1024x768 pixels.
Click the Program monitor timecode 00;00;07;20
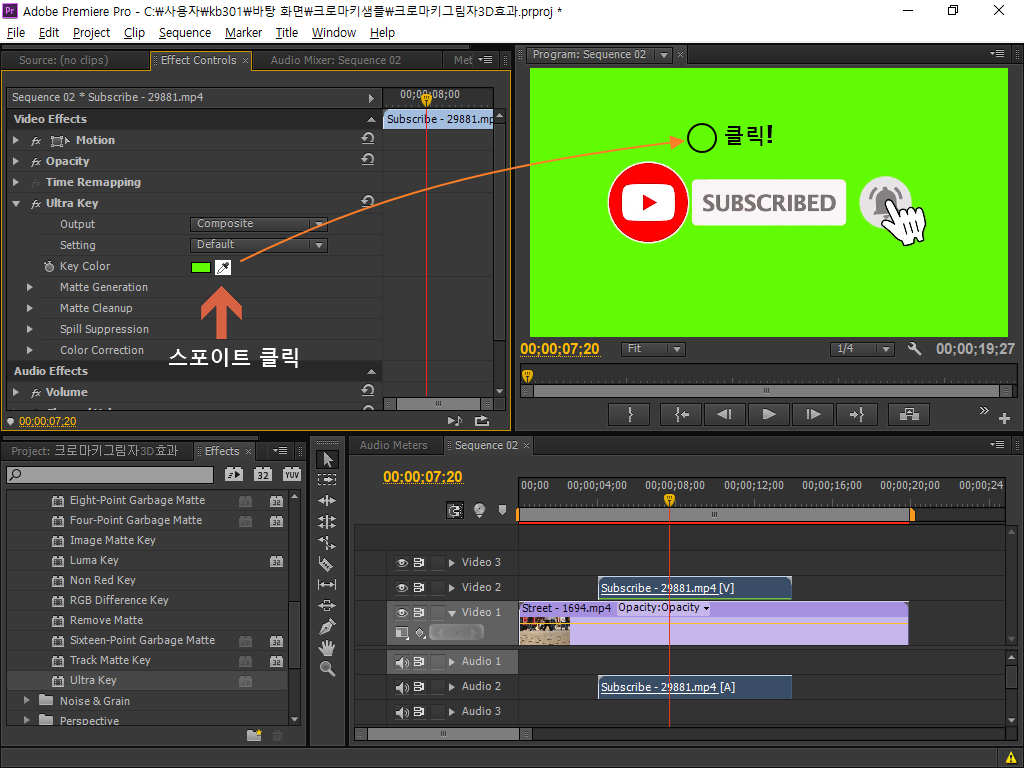[560, 349]
